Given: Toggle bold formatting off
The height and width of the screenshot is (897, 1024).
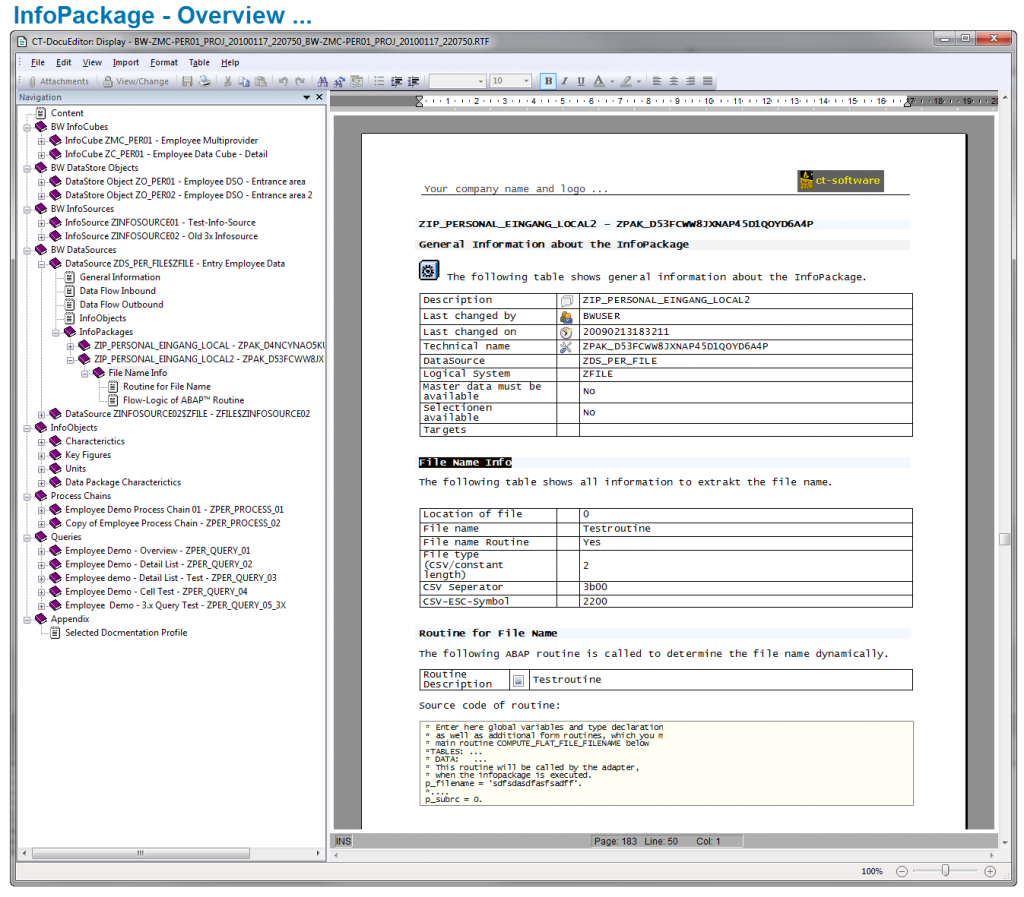Looking at the screenshot, I should coord(548,81).
